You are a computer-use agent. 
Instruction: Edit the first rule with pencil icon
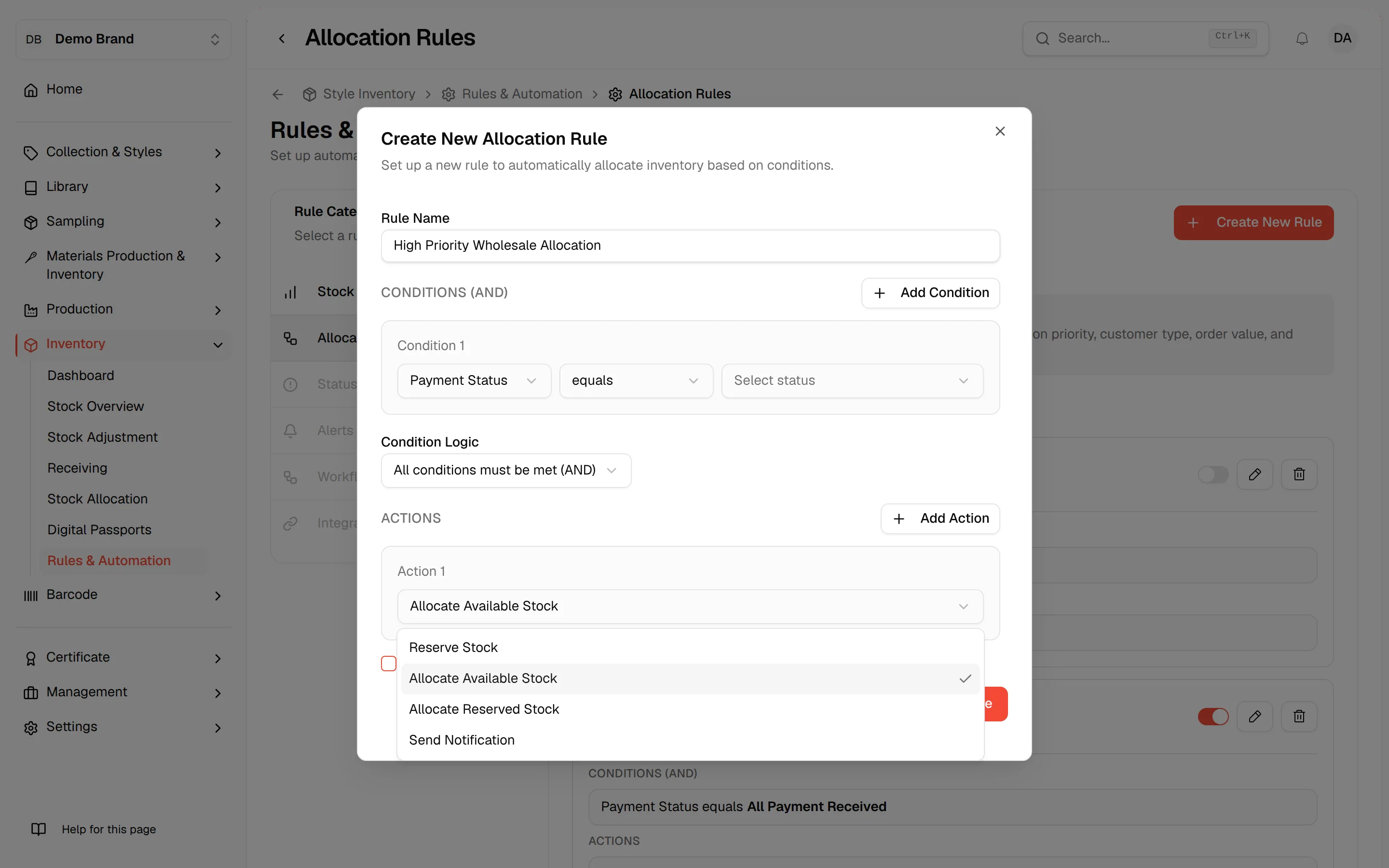[1255, 474]
